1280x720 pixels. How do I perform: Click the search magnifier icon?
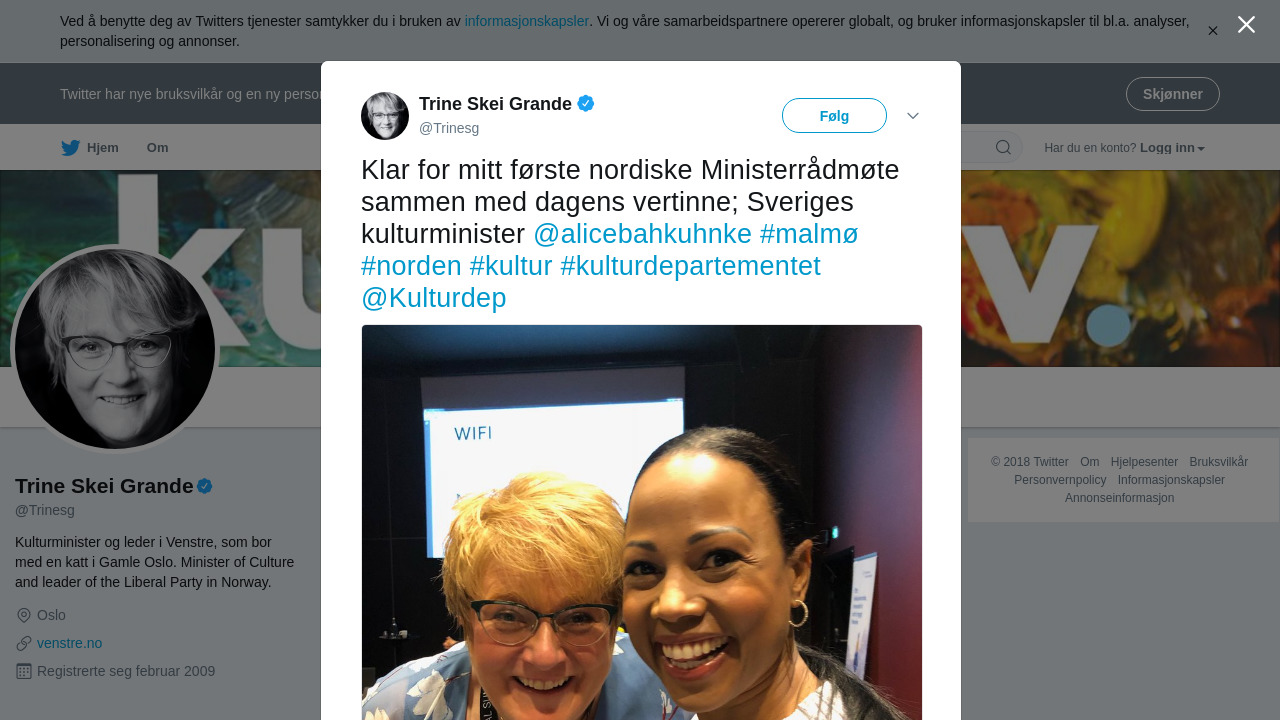[1003, 148]
